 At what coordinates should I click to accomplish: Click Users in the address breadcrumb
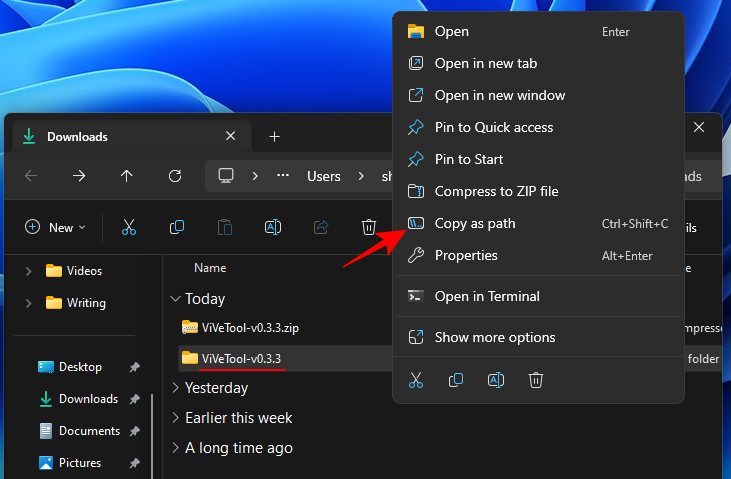[323, 176]
